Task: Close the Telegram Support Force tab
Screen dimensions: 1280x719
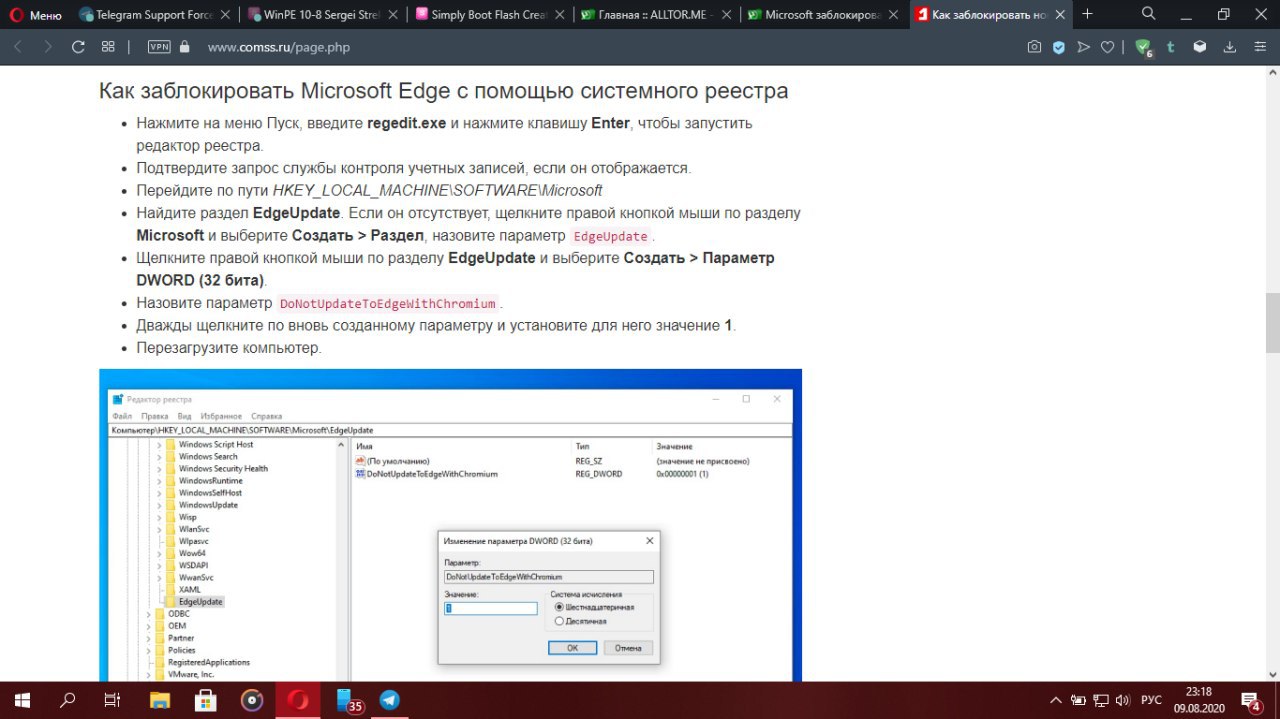Action: (223, 15)
